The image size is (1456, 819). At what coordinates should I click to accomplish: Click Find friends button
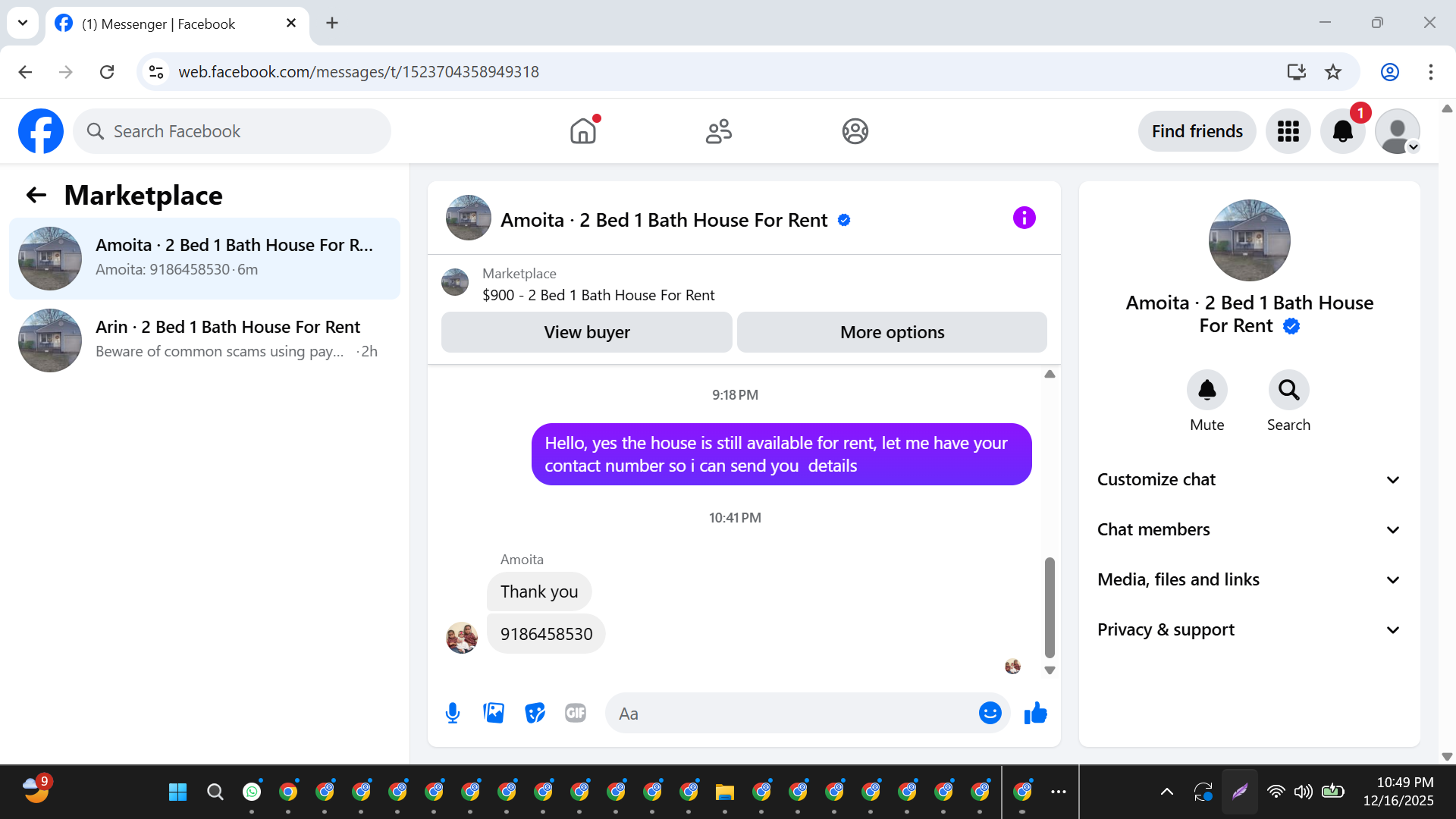pos(1197,131)
